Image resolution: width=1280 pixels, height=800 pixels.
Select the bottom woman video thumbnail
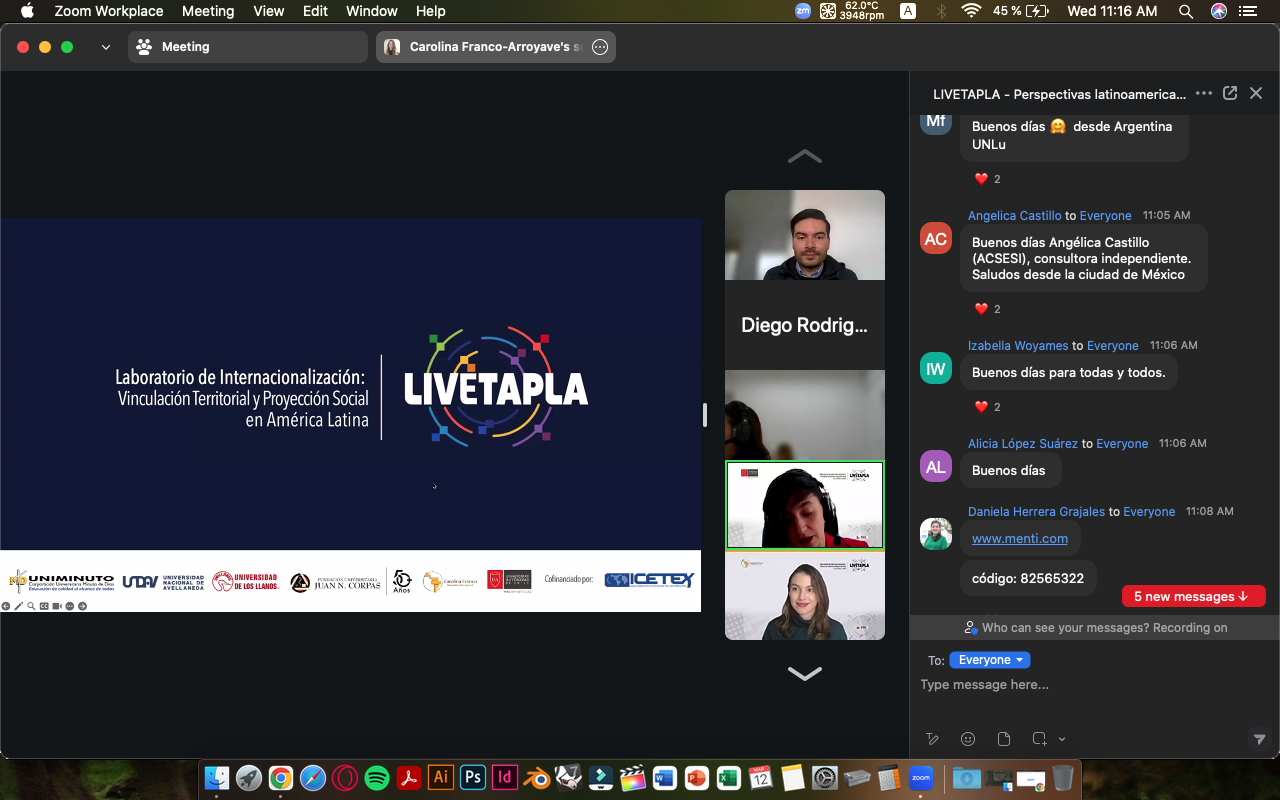point(805,596)
